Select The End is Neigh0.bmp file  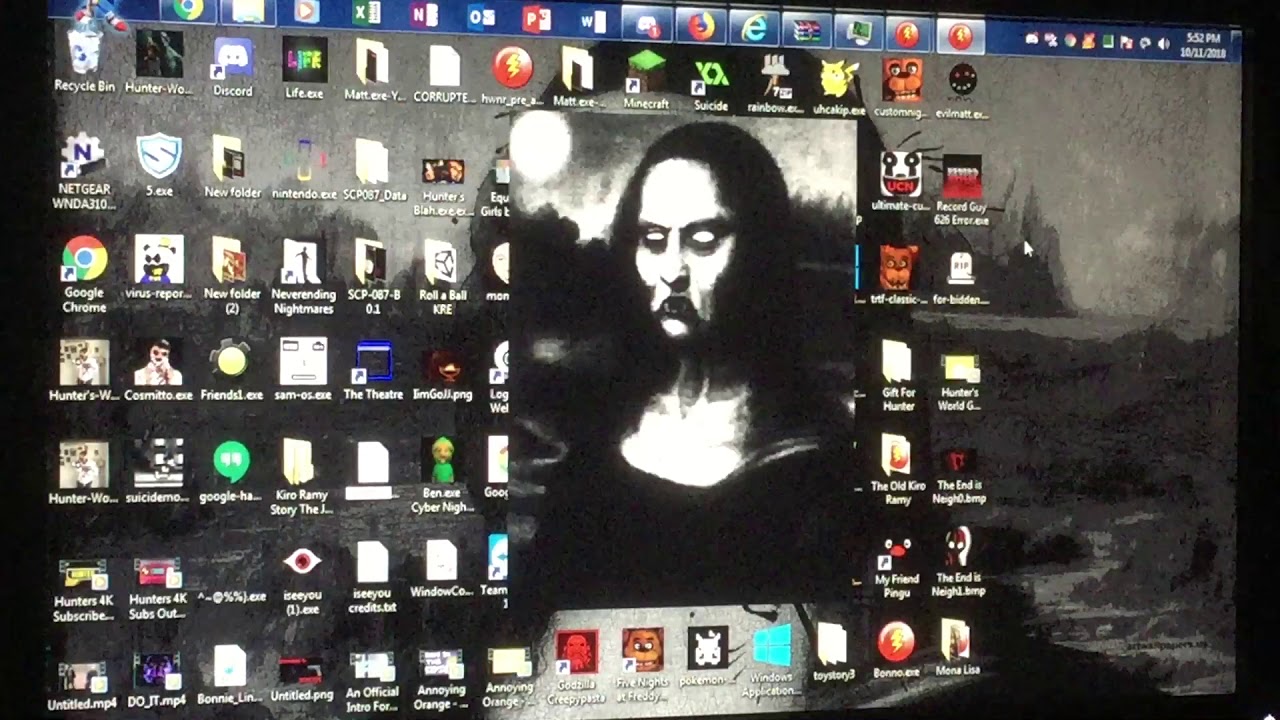pyautogui.click(x=958, y=473)
